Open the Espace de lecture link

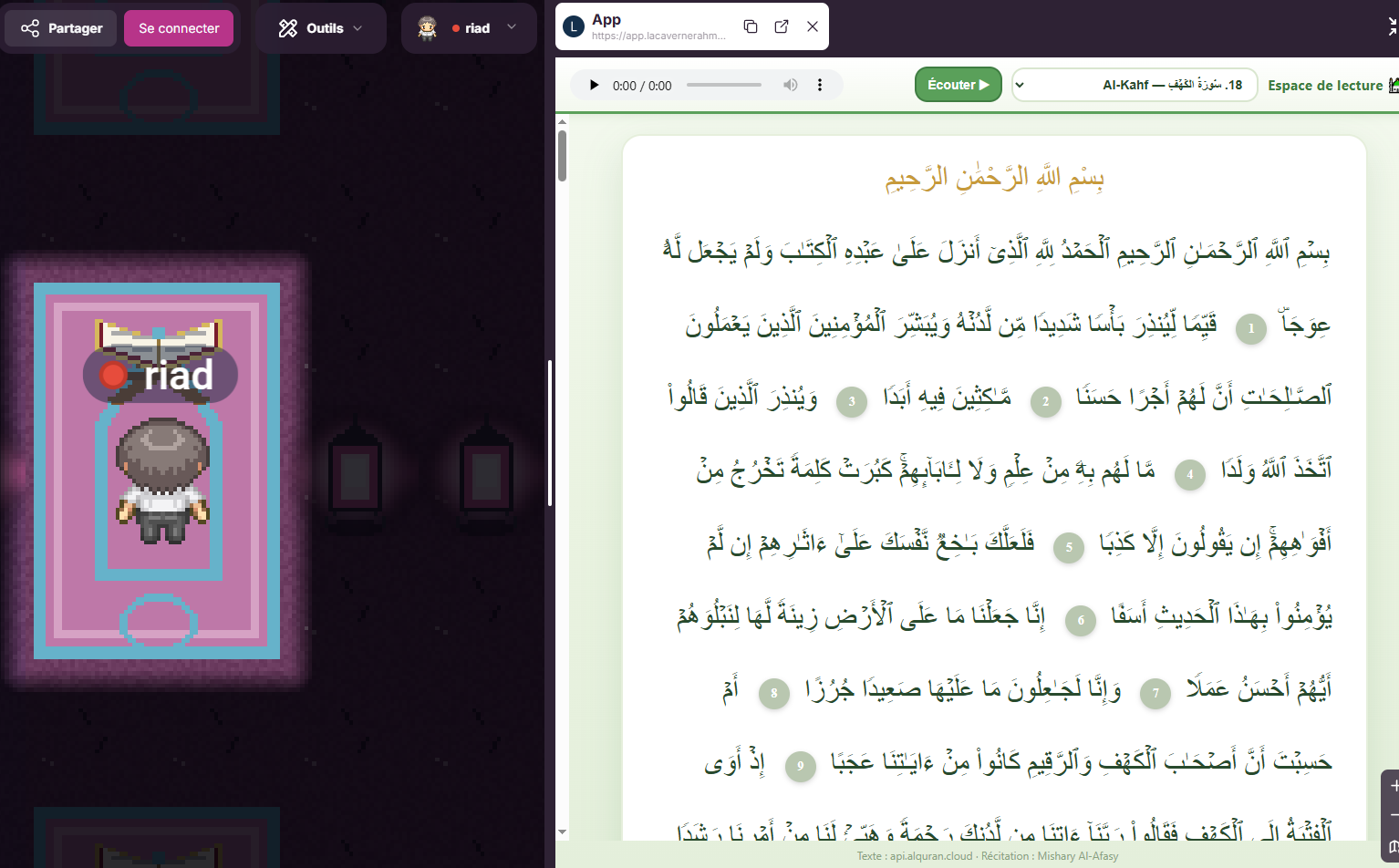1325,85
